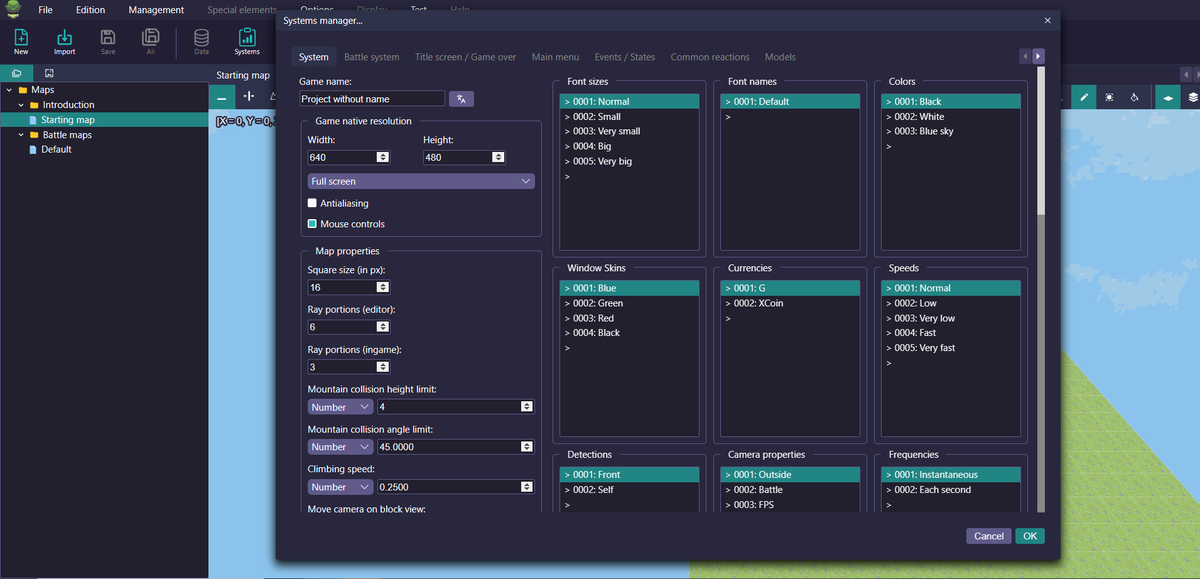Select frequency '0002: Each second'
The image size is (1200, 579).
[951, 490]
